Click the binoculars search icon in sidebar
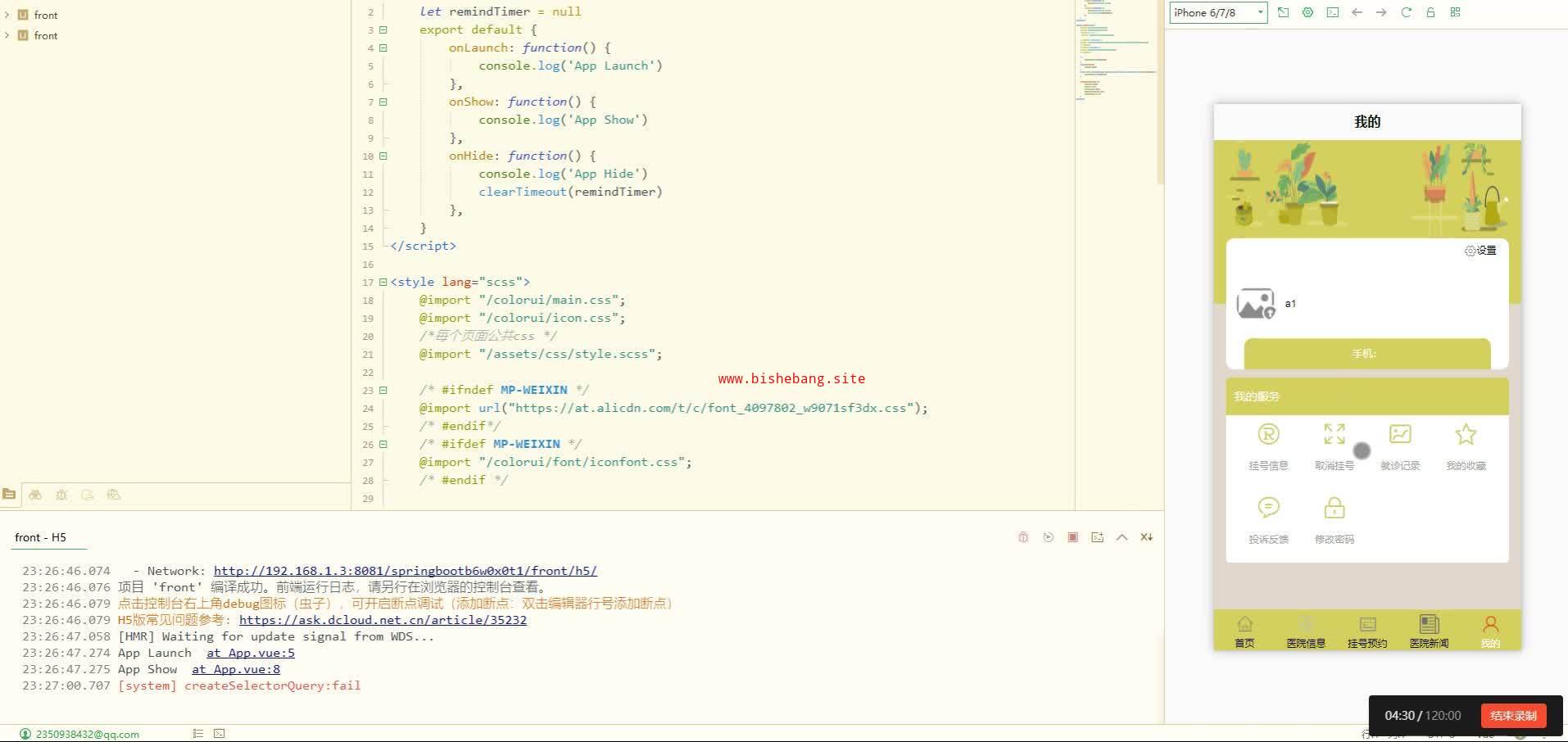The image size is (1568, 742). 35,495
